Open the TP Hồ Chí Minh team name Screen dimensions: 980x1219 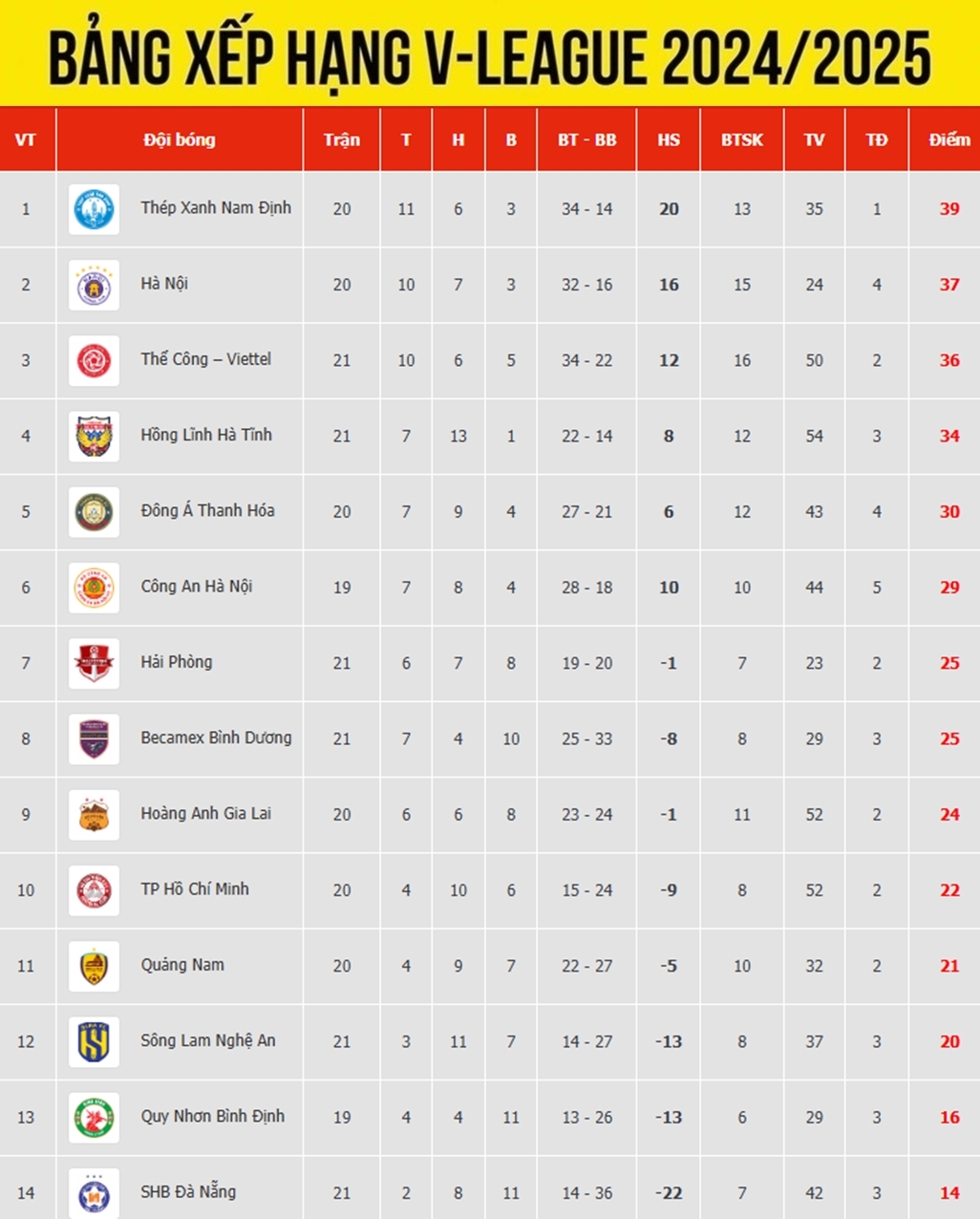pyautogui.click(x=195, y=889)
